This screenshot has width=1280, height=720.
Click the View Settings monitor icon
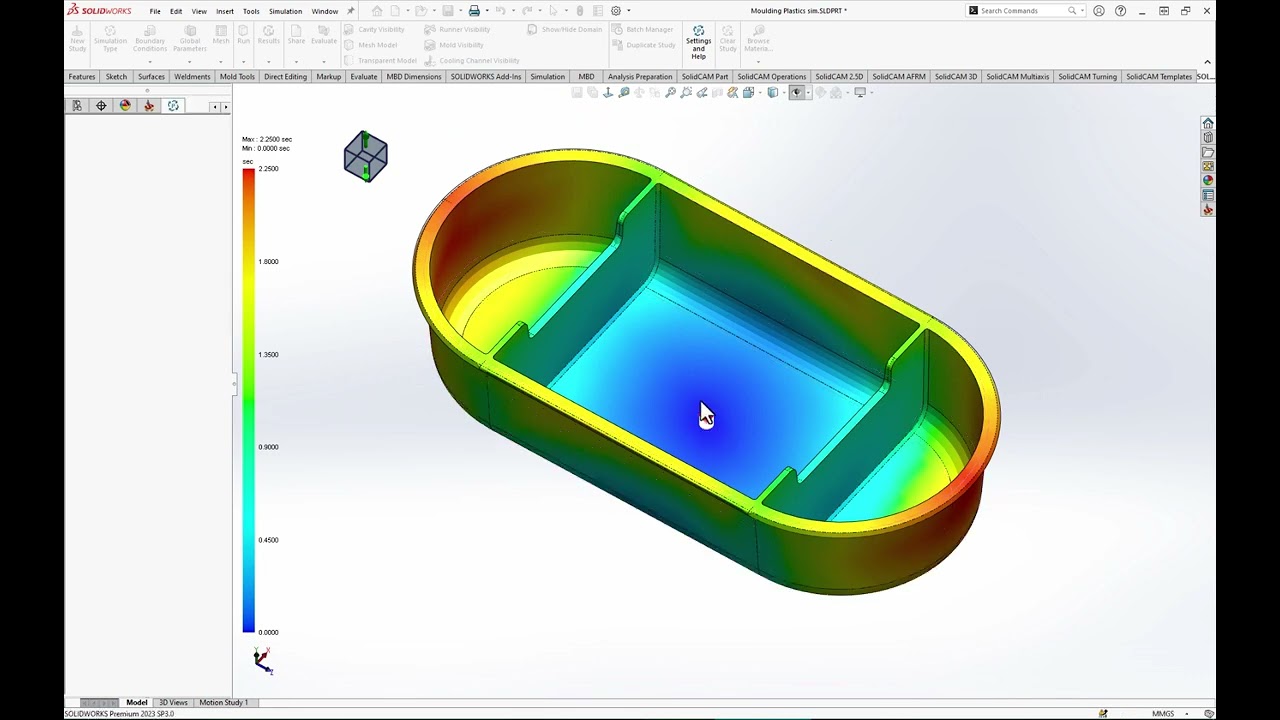click(x=860, y=92)
